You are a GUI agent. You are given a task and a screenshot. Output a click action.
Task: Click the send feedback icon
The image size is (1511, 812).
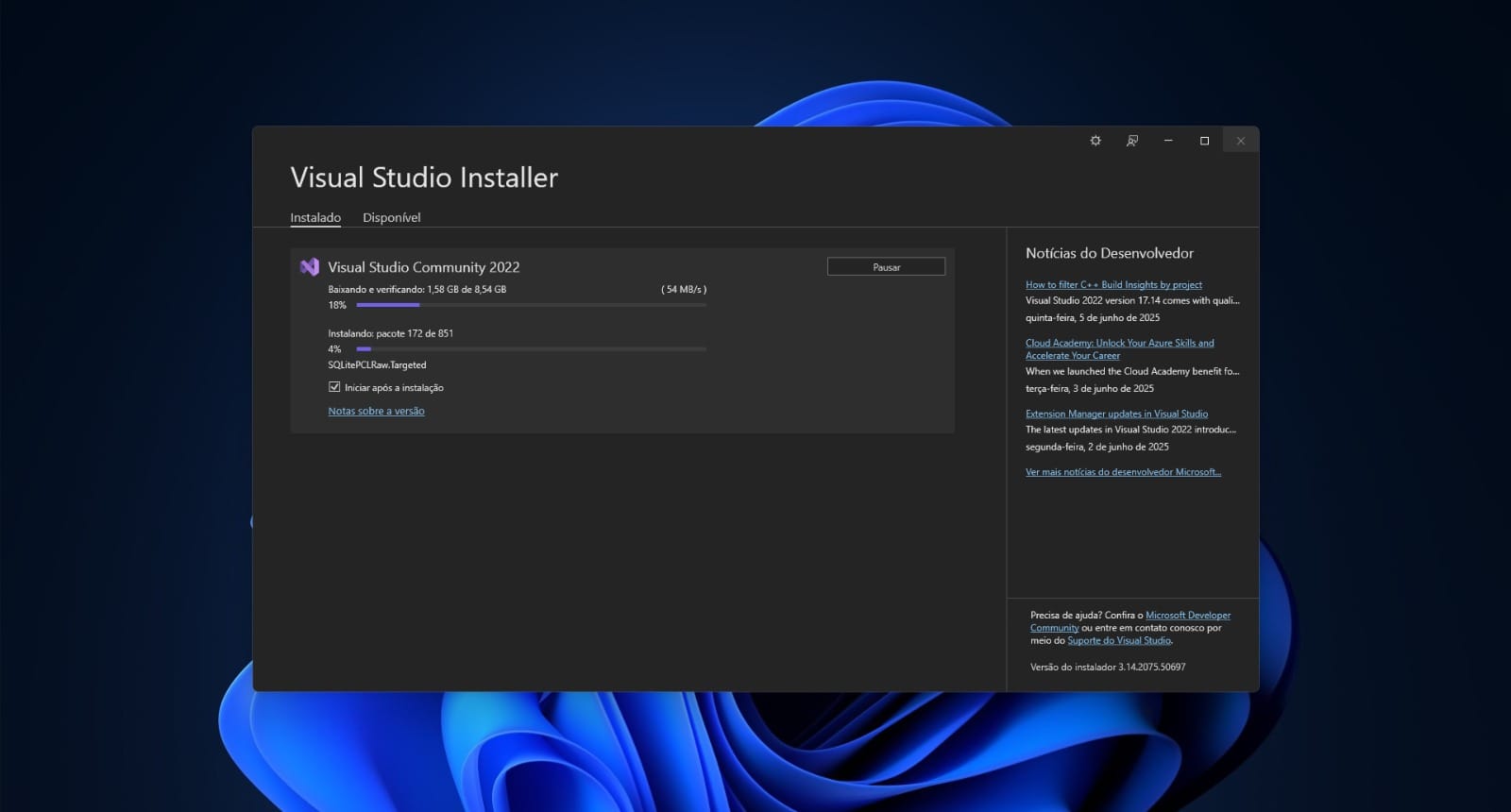(1131, 141)
